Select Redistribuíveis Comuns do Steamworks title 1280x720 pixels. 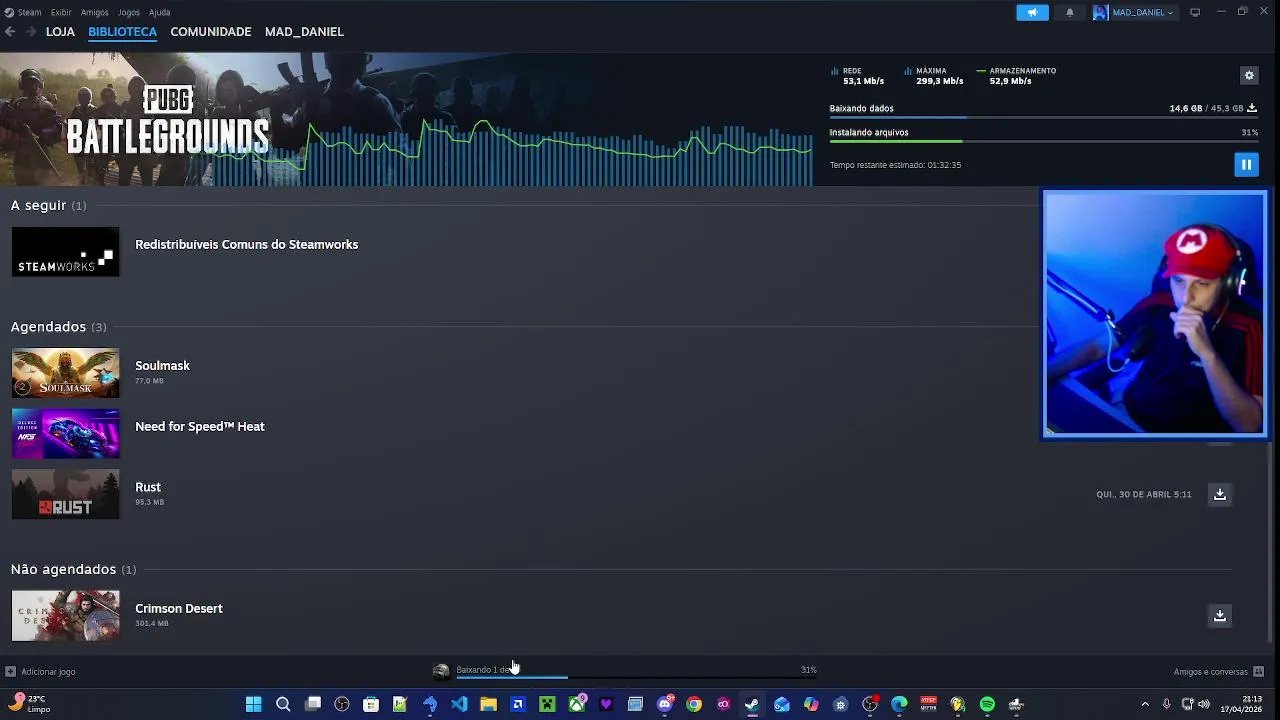pos(246,244)
